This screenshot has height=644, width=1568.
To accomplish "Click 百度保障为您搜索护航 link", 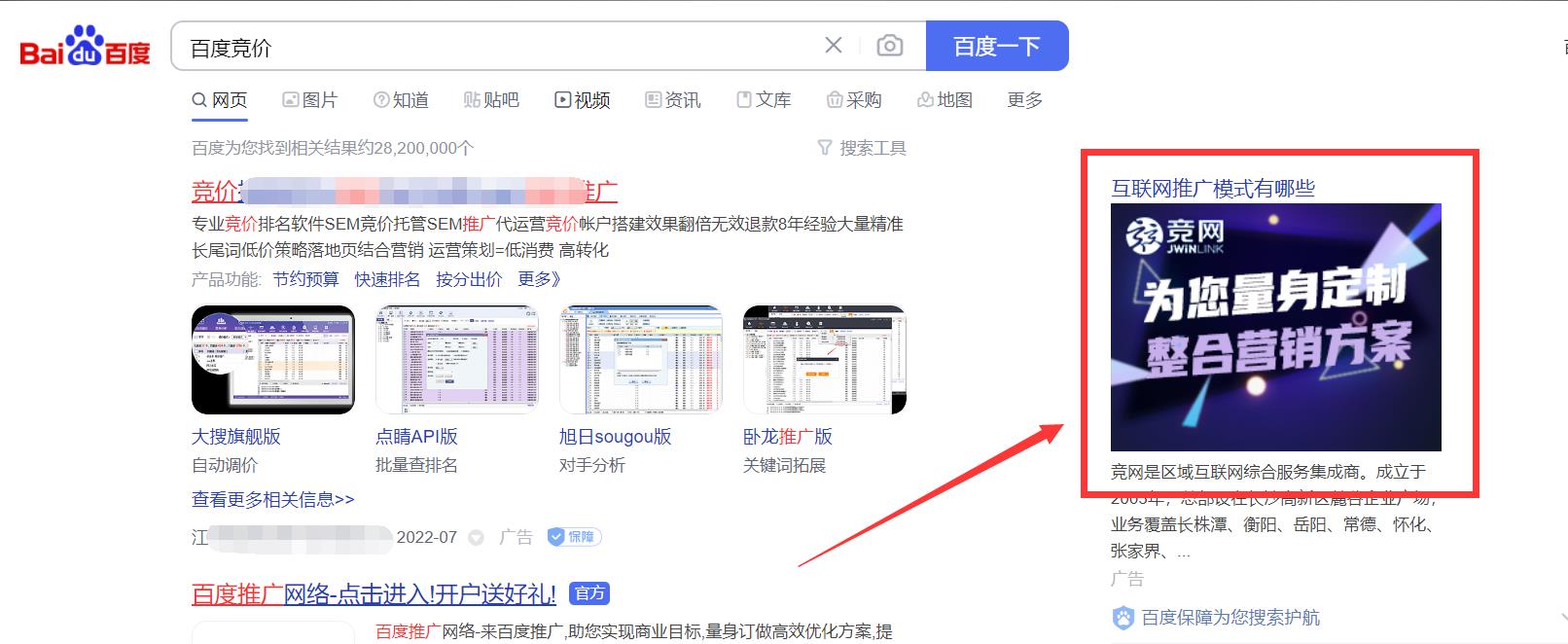I will tap(1230, 618).
